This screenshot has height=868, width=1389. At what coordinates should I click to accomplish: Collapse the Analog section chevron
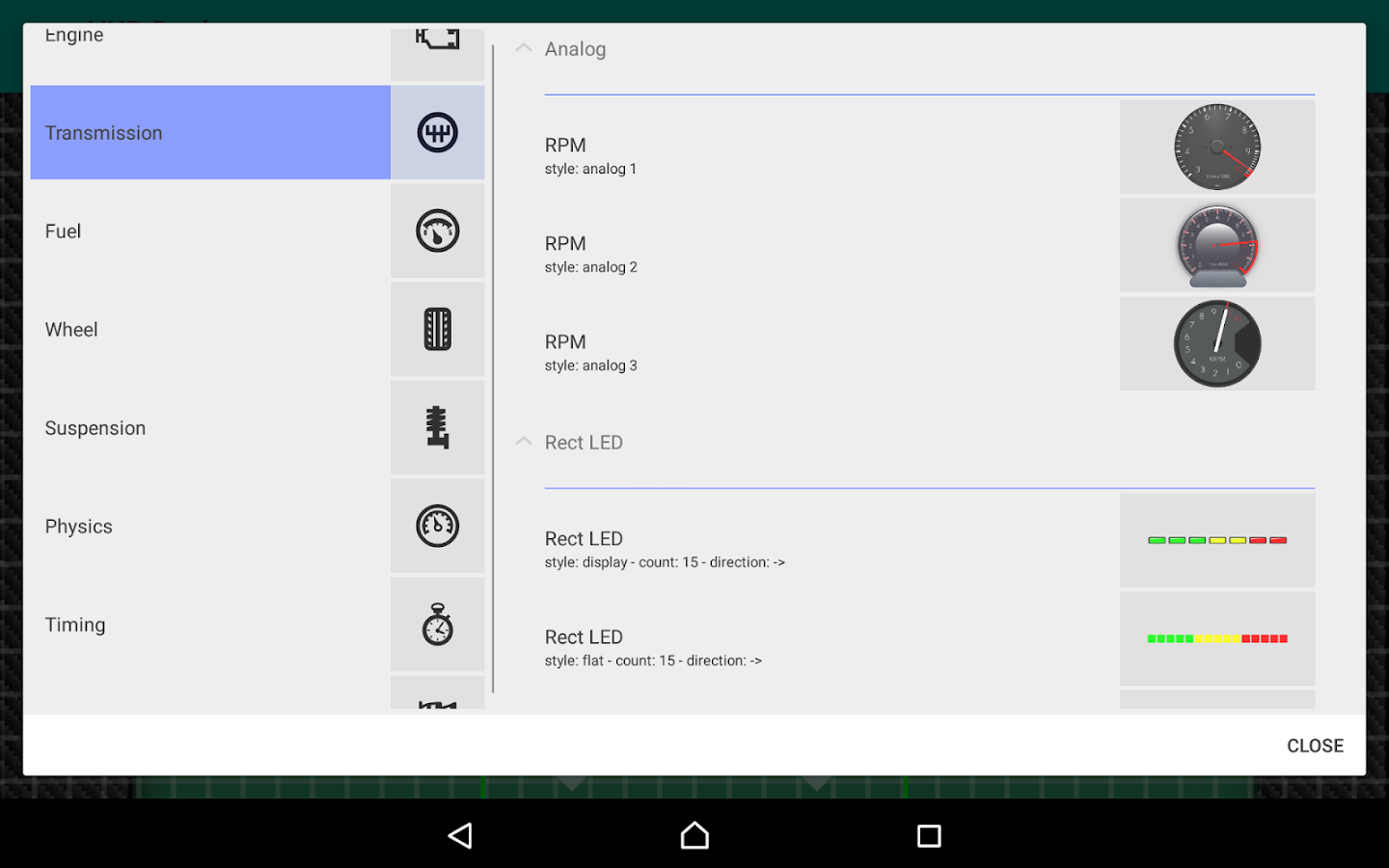pos(524,48)
